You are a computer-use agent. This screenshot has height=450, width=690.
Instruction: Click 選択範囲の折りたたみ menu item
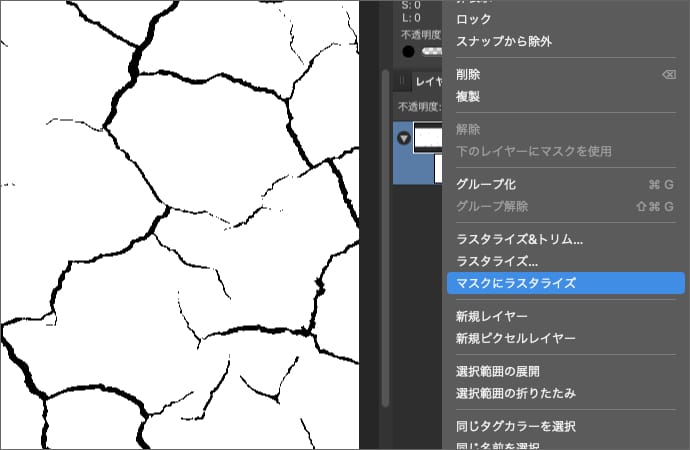click(x=515, y=393)
